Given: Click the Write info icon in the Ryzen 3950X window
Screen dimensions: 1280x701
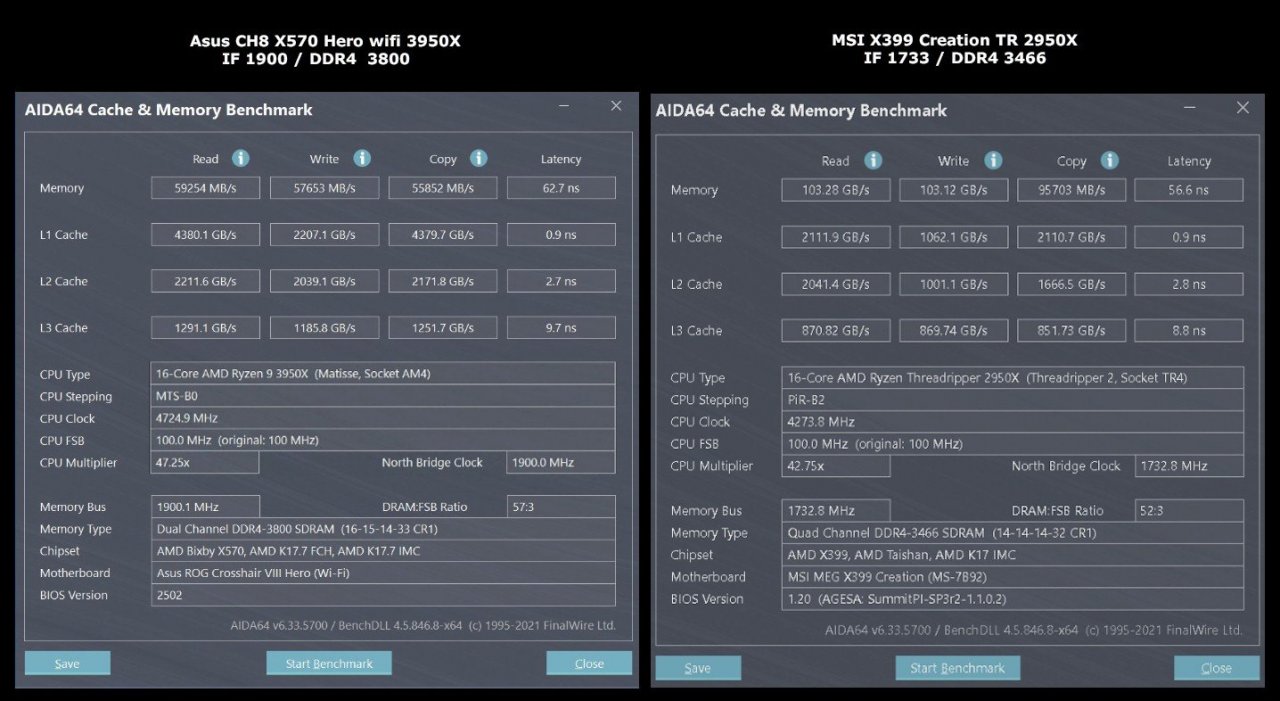Looking at the screenshot, I should click(362, 159).
